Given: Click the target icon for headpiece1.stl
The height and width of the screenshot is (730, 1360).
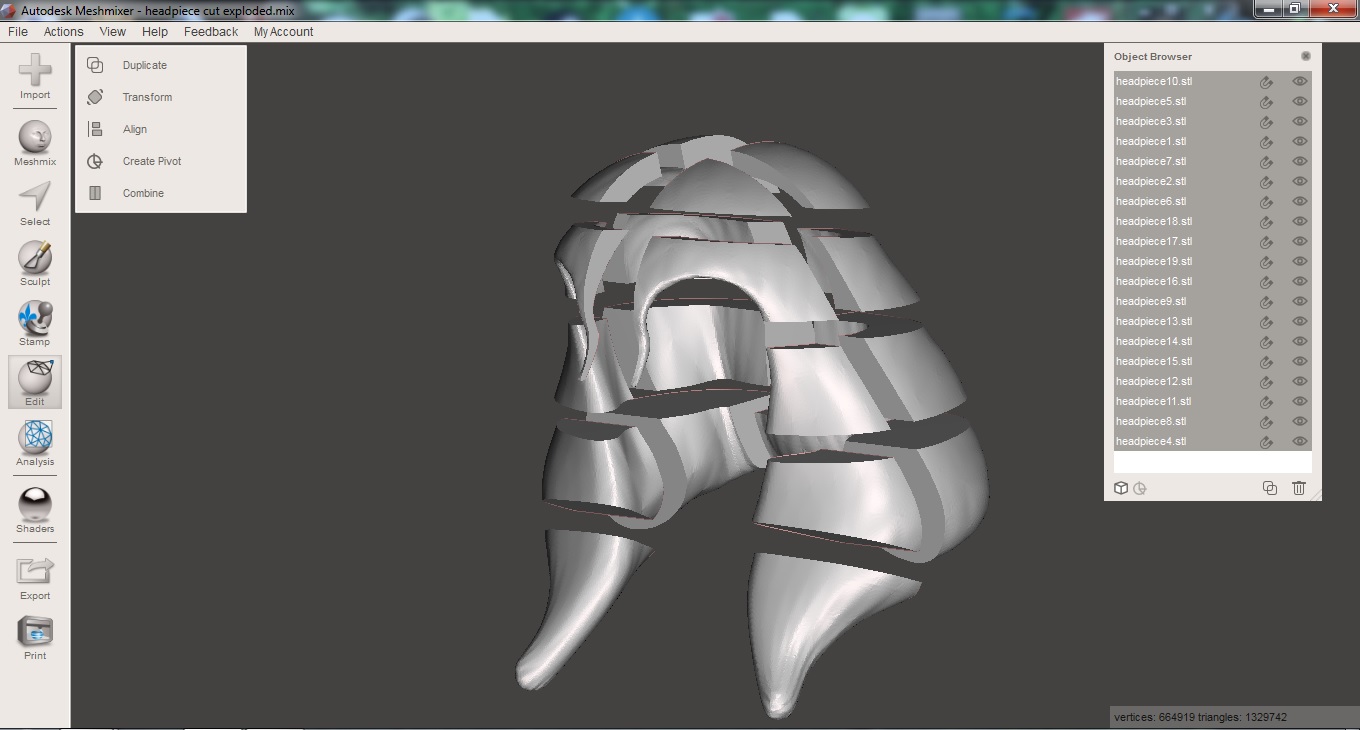Looking at the screenshot, I should point(1266,142).
